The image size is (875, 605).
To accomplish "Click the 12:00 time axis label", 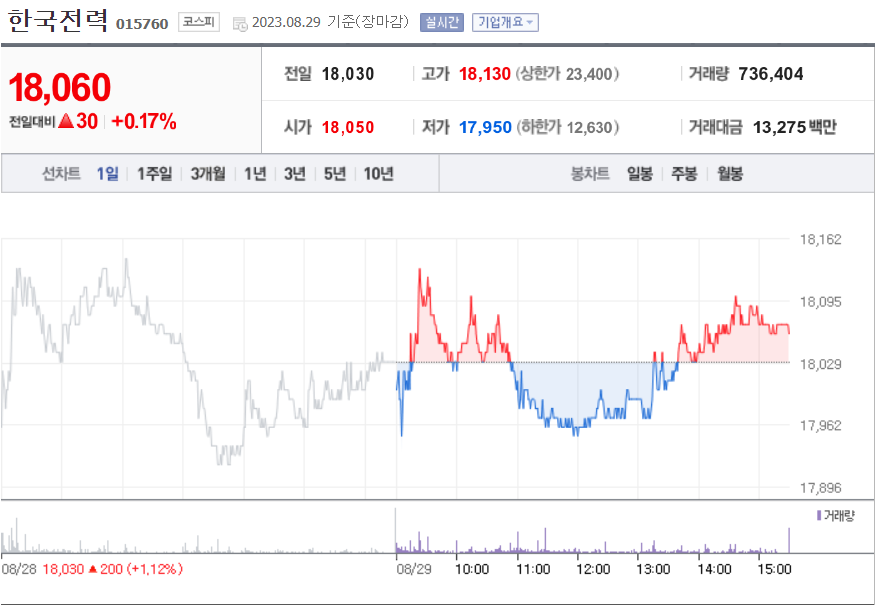I will point(593,569).
